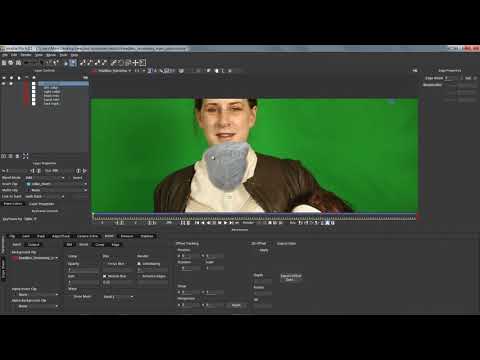This screenshot has height=360, width=480.
Task: Select the Move cross-arrows tool
Action: tap(135, 63)
